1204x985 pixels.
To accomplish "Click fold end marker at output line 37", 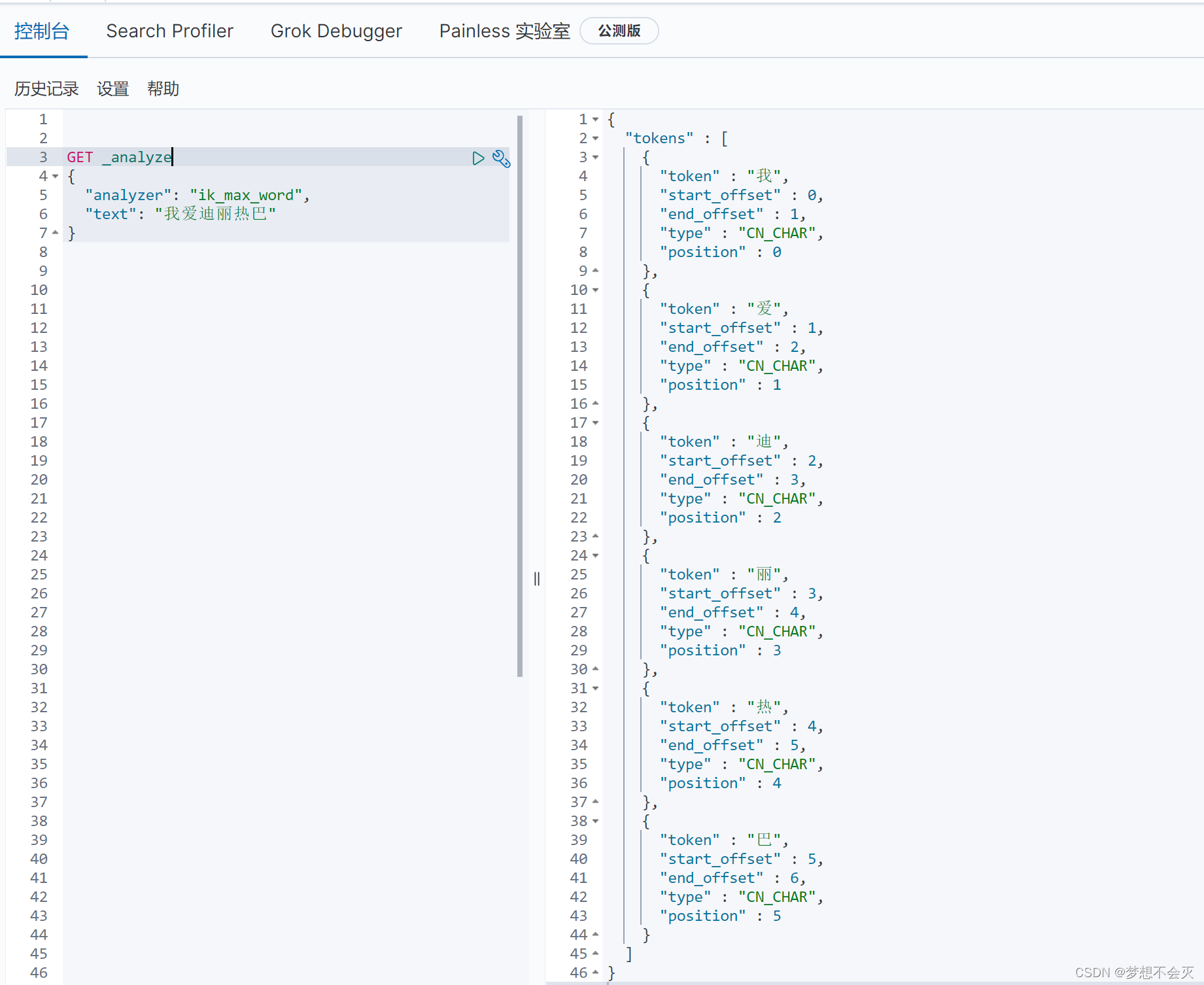I will click(595, 802).
